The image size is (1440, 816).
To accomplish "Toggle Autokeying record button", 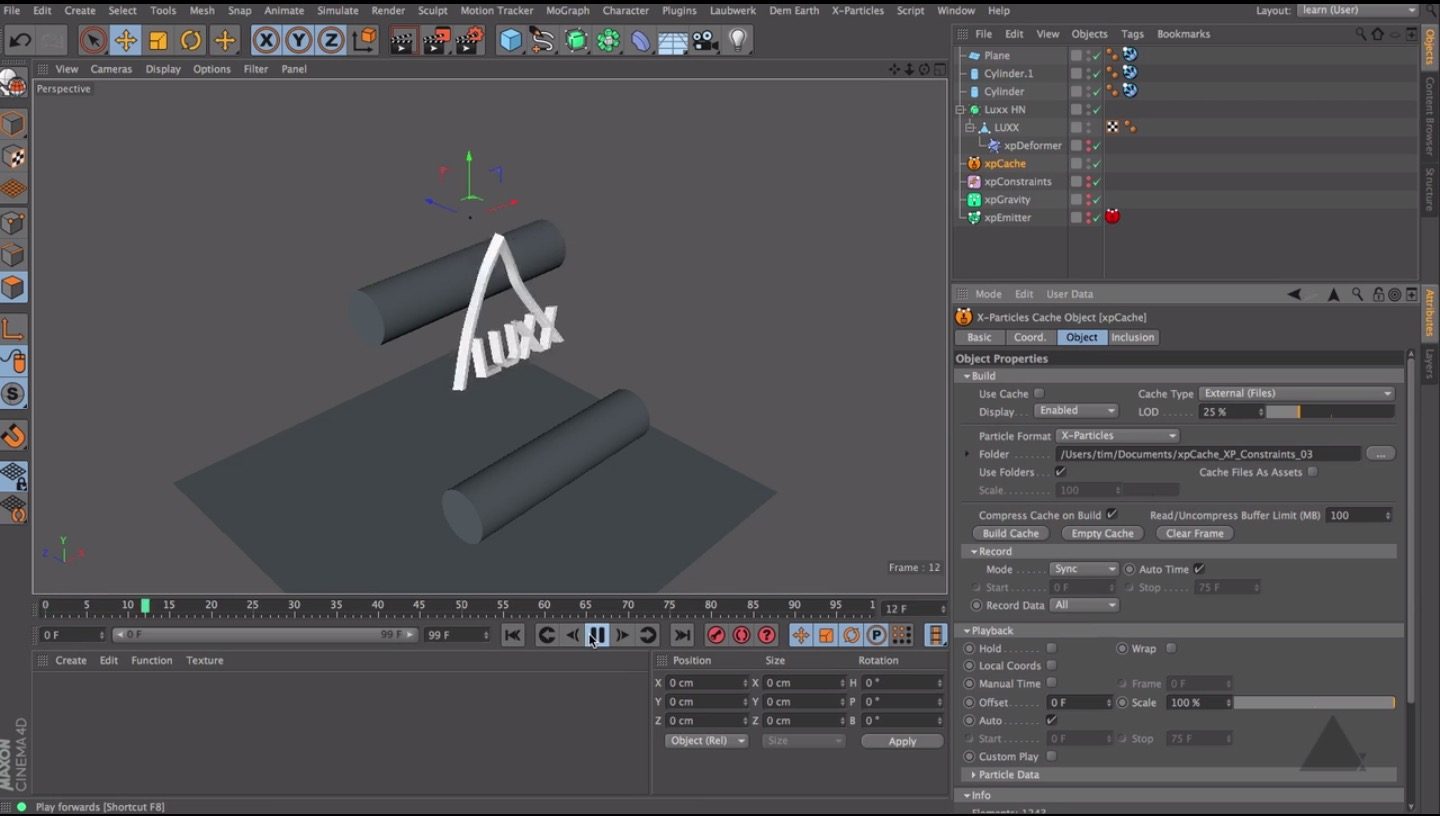I will [741, 635].
